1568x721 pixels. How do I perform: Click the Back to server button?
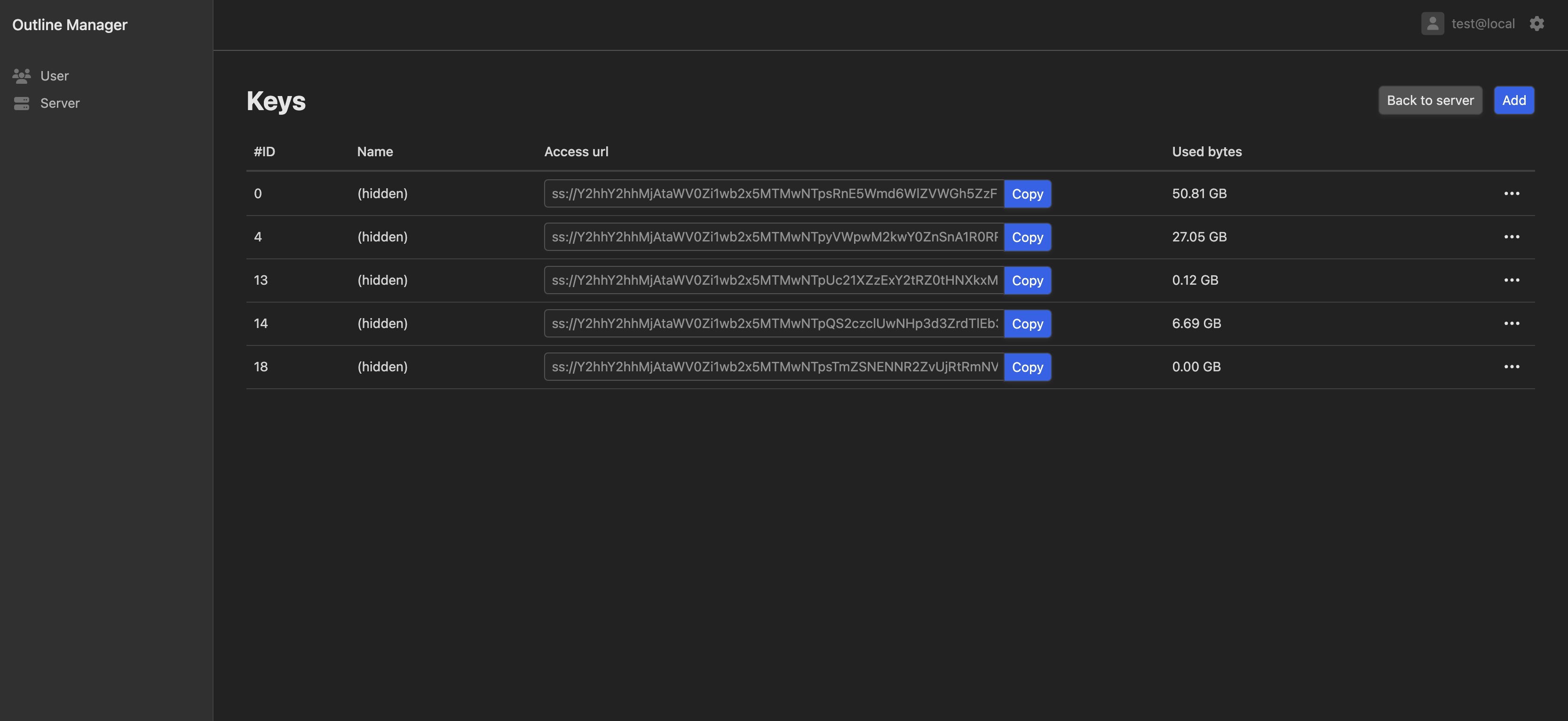point(1430,100)
